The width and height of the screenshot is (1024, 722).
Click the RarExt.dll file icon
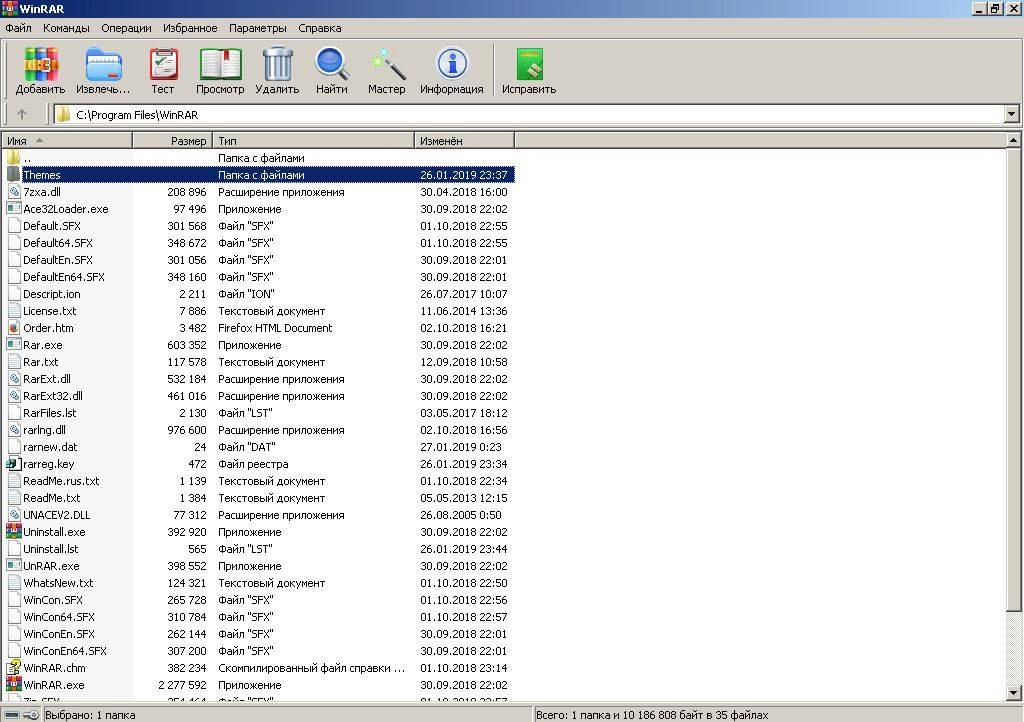click(14, 379)
